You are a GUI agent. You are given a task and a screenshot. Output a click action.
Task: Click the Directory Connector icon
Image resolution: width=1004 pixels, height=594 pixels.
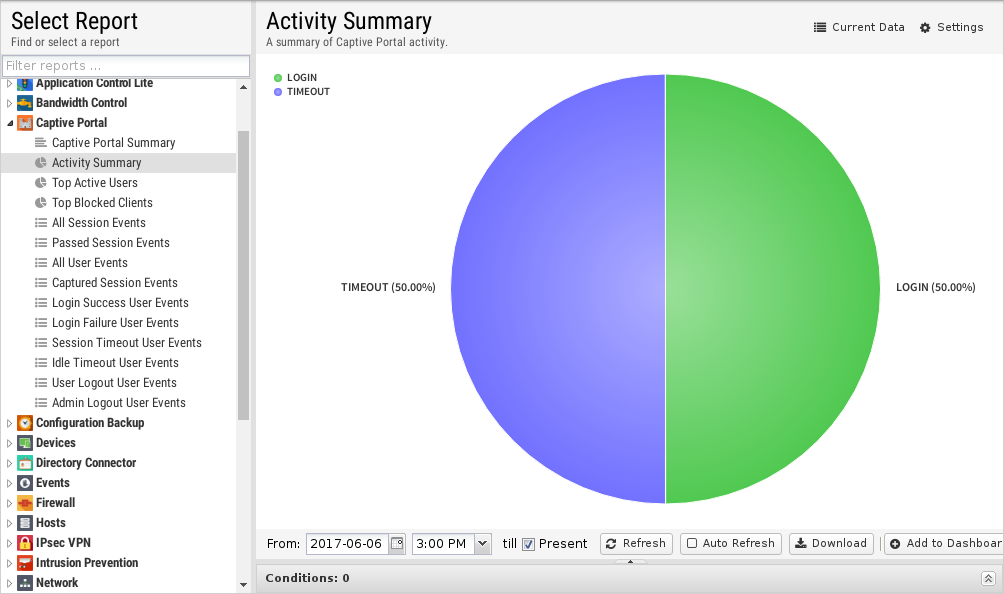25,463
